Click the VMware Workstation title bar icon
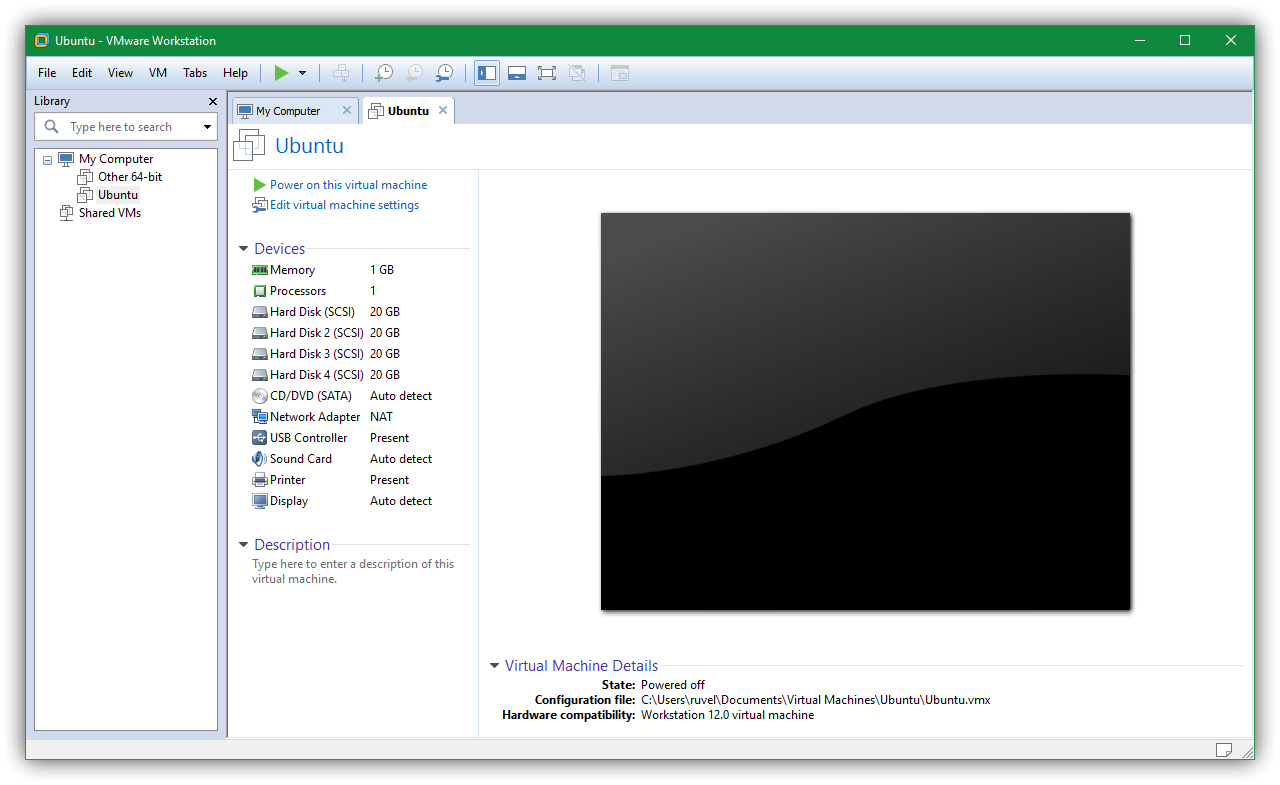The height and width of the screenshot is (785, 1280). pyautogui.click(x=41, y=41)
